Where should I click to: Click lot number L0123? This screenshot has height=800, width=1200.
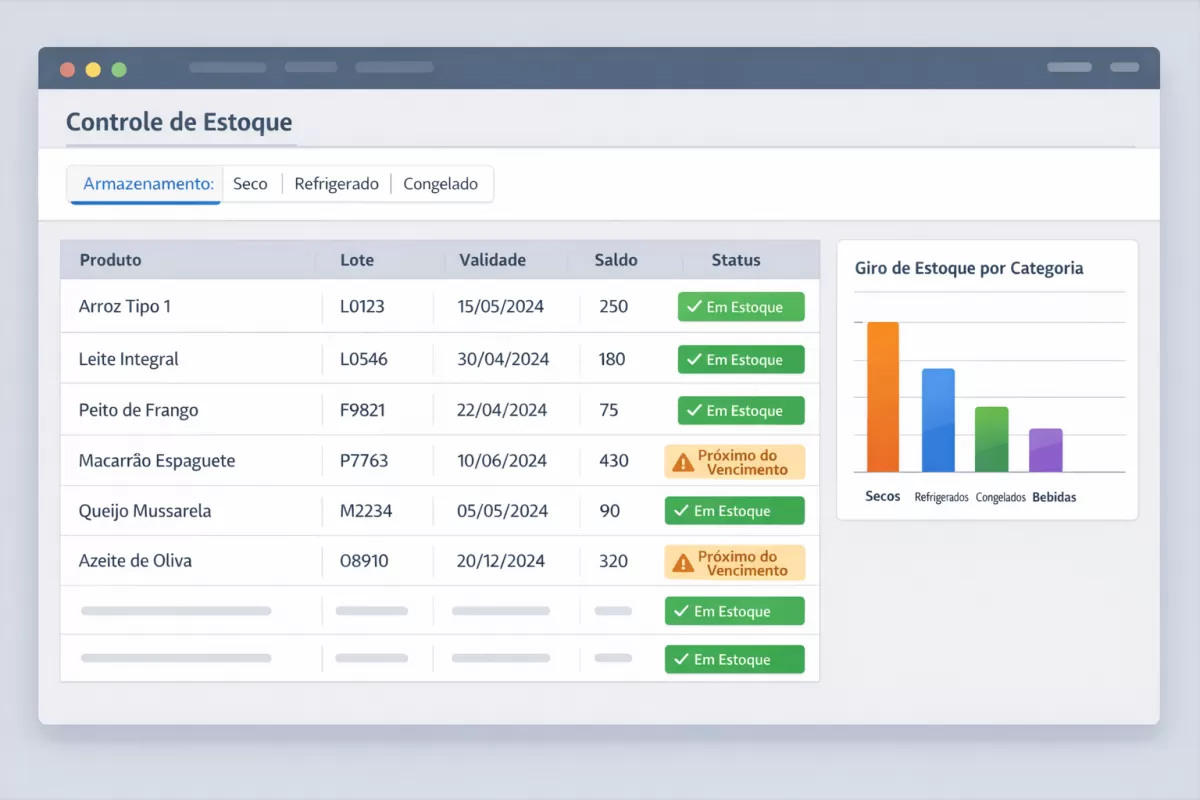[x=362, y=307]
